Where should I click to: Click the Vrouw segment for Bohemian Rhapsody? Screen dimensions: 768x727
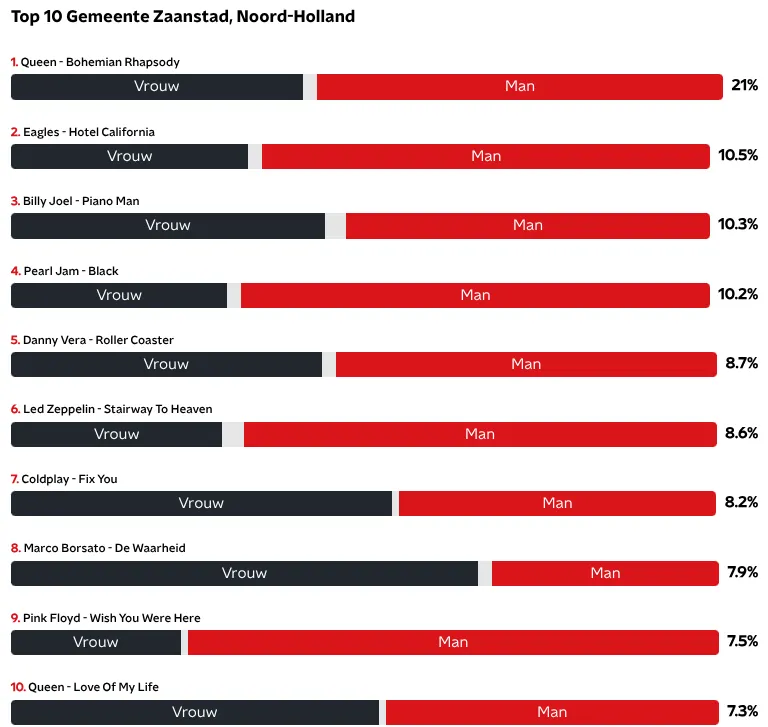157,87
